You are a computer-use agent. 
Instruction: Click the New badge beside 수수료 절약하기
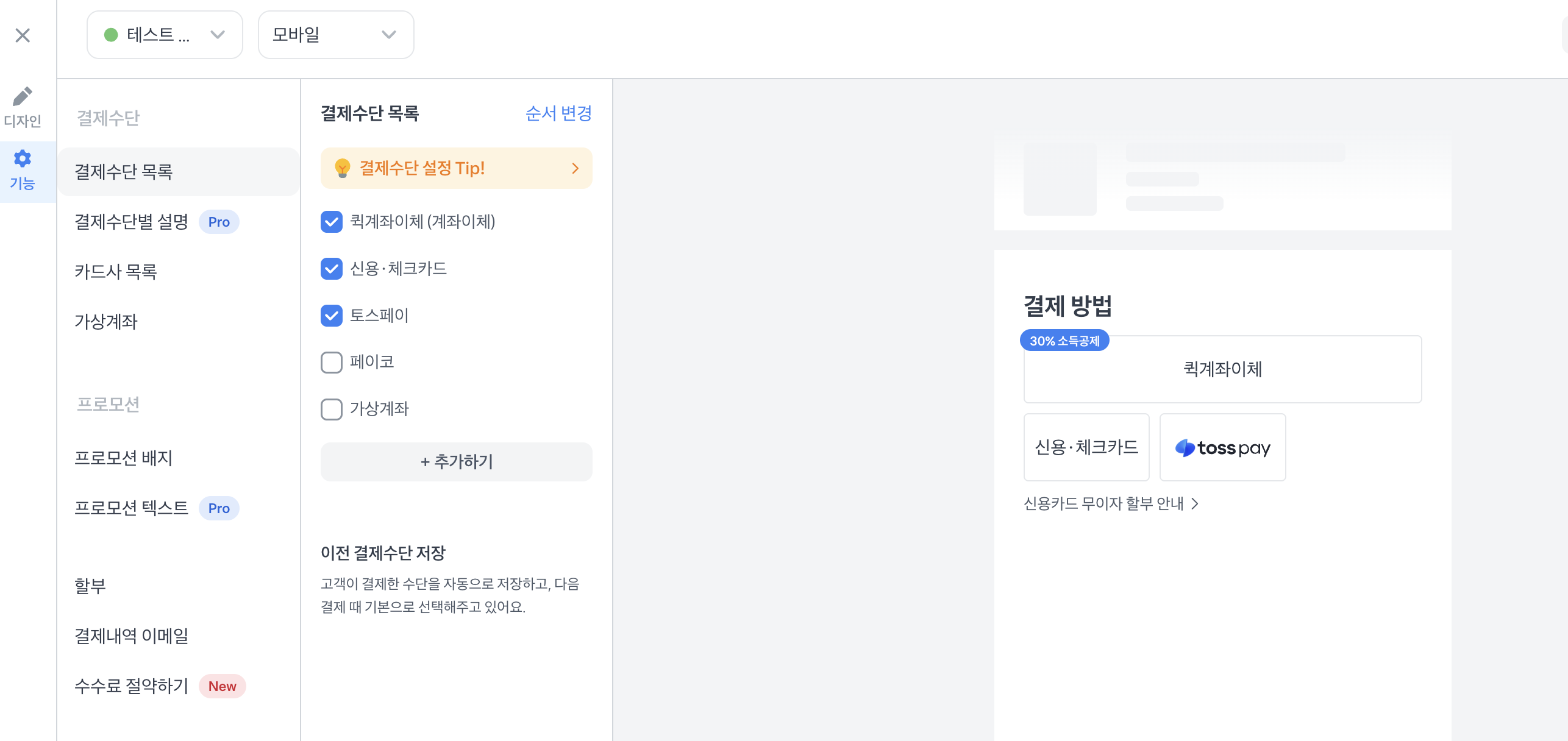[x=222, y=686]
